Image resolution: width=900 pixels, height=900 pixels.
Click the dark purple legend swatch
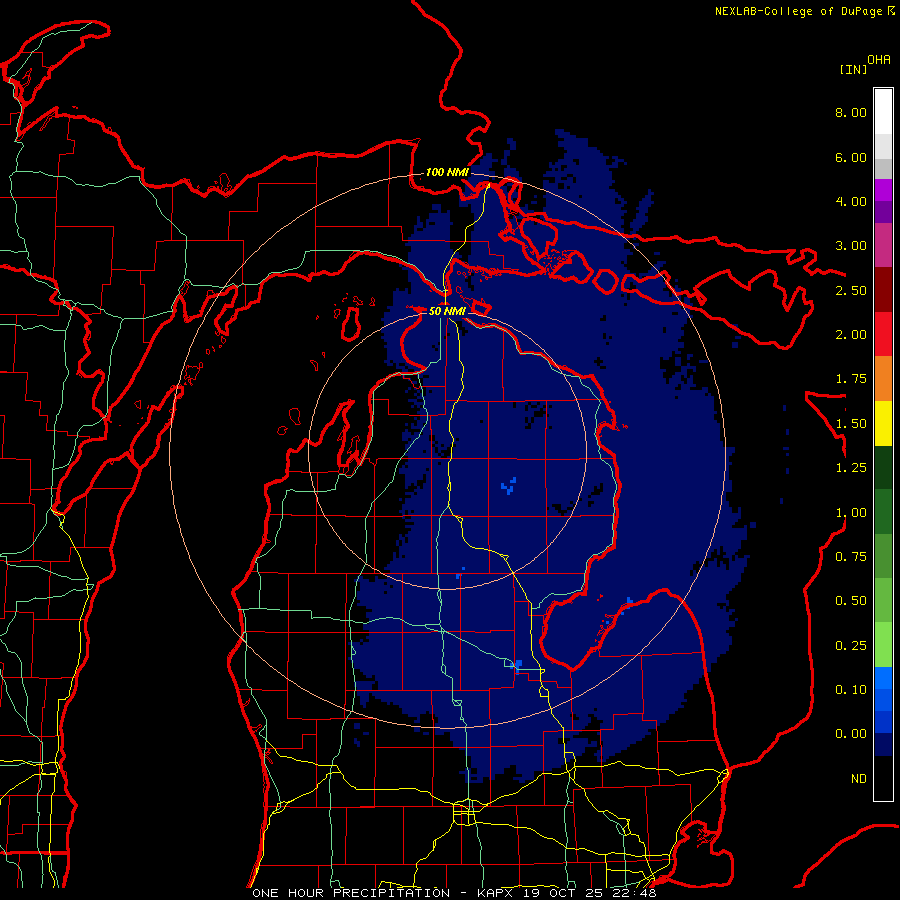click(883, 212)
